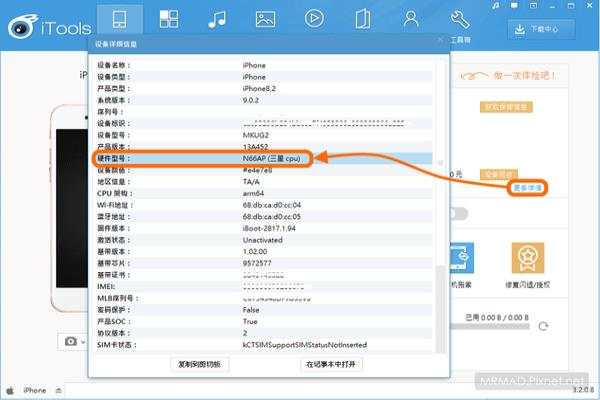Eject the iPhone via bottom-bar icon

tap(59, 391)
